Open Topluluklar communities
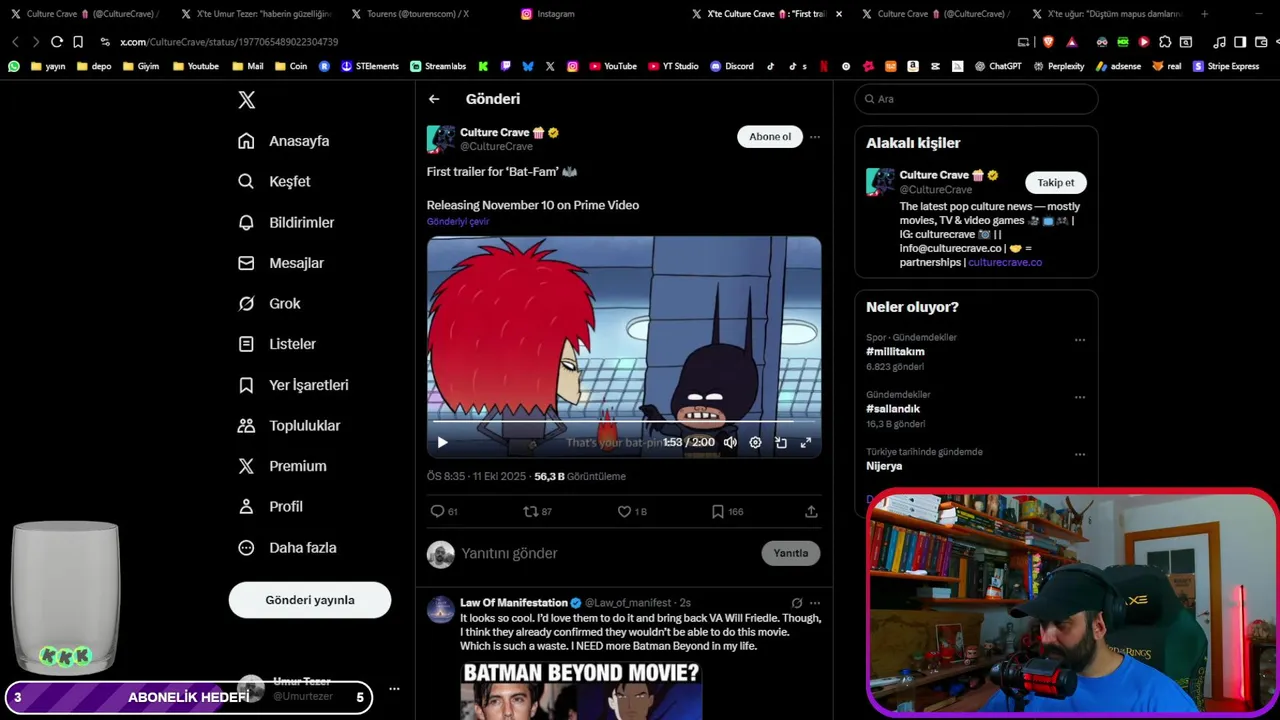 tap(289, 425)
